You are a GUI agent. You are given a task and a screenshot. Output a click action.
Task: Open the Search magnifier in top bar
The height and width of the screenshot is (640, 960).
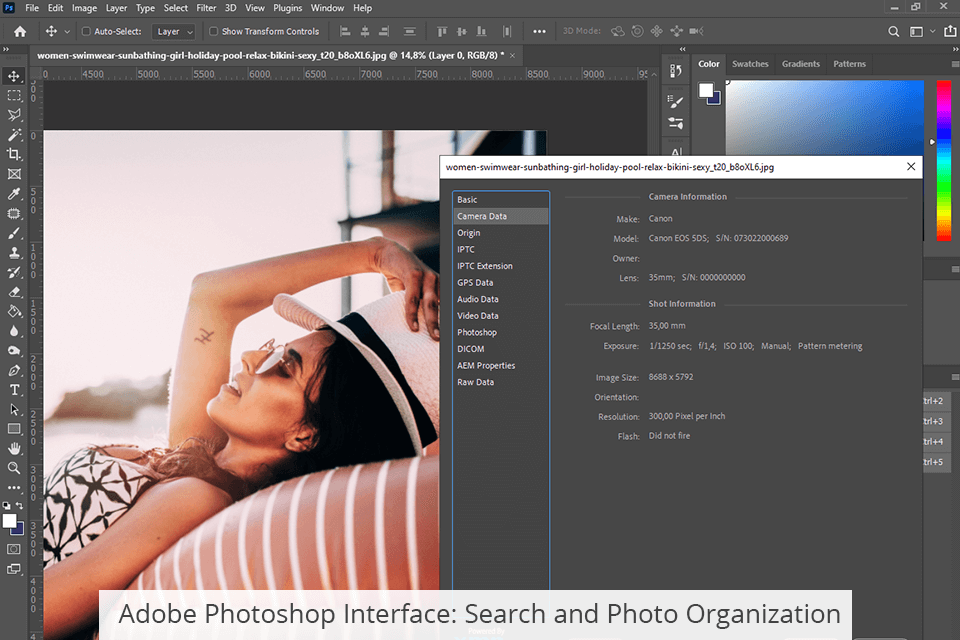click(894, 31)
